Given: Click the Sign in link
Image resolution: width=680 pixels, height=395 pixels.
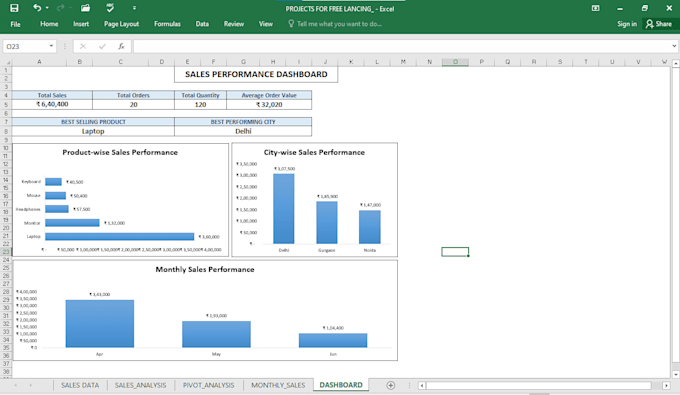Looking at the screenshot, I should 627,24.
